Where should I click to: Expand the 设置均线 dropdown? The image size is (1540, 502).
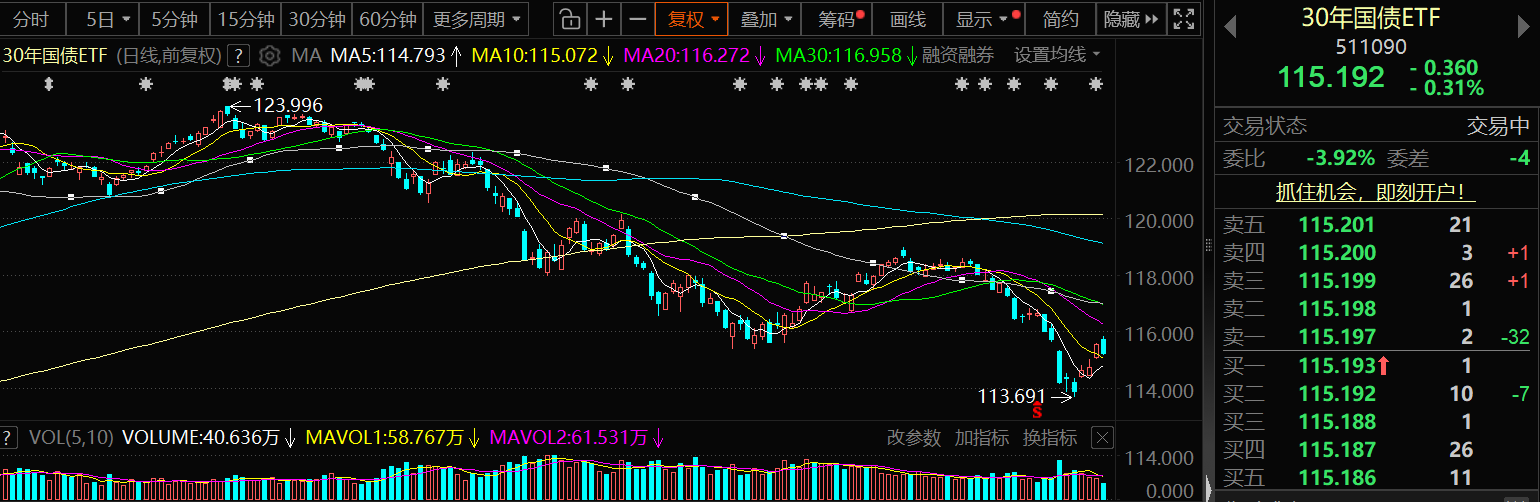(1057, 56)
